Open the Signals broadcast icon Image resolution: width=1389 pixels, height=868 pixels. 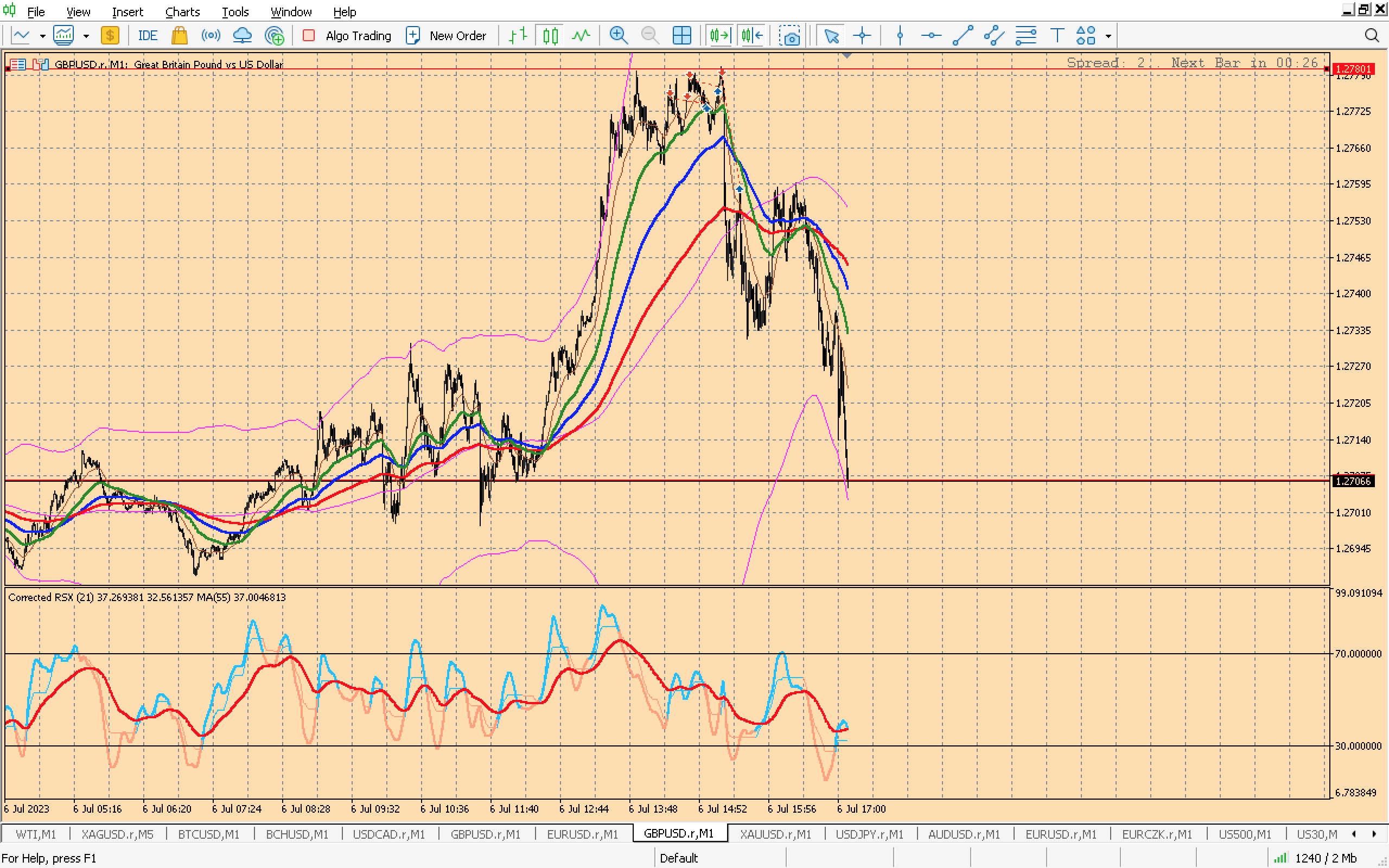[211, 36]
